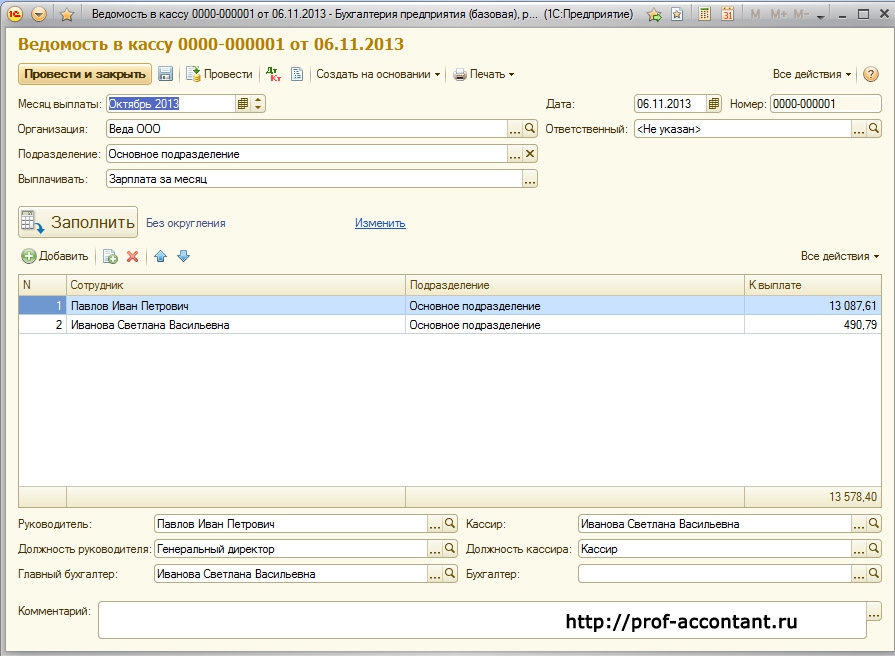The width and height of the screenshot is (895, 656).
Task: Click the Номер field 0000-000001
Action: 825,104
